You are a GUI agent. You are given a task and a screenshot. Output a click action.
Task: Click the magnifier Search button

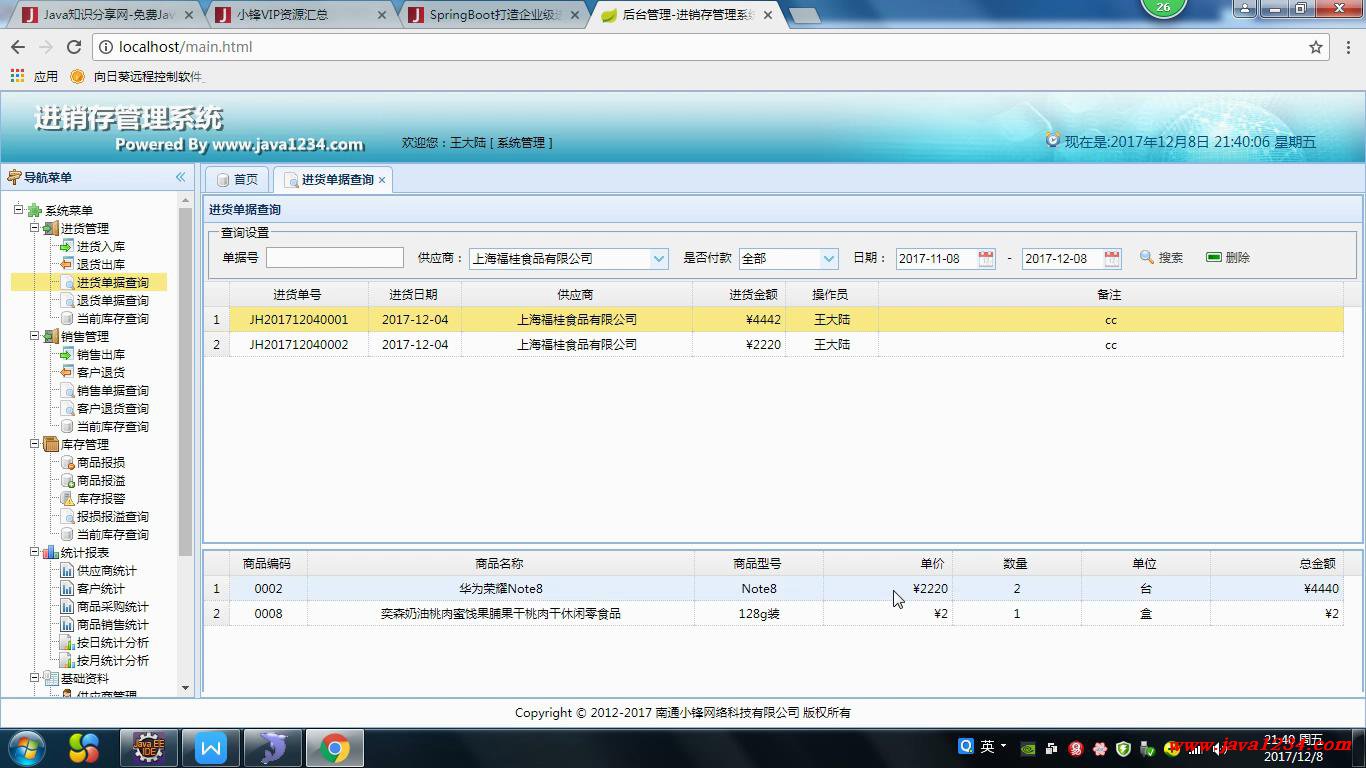[x=1161, y=258]
